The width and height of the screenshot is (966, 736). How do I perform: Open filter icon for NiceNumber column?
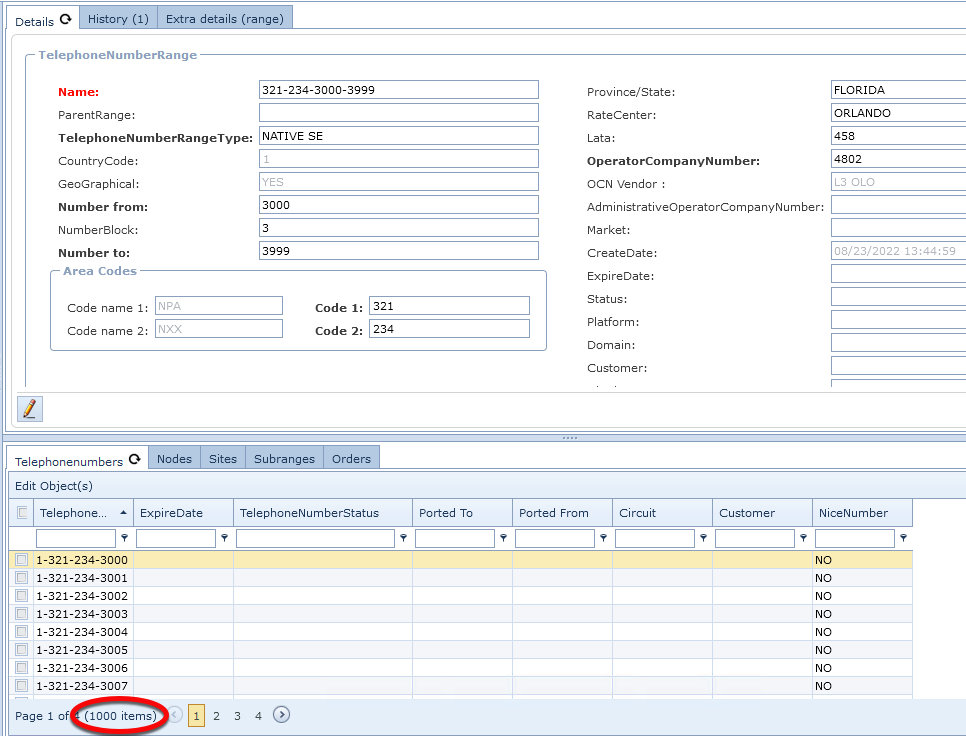pyautogui.click(x=903, y=538)
